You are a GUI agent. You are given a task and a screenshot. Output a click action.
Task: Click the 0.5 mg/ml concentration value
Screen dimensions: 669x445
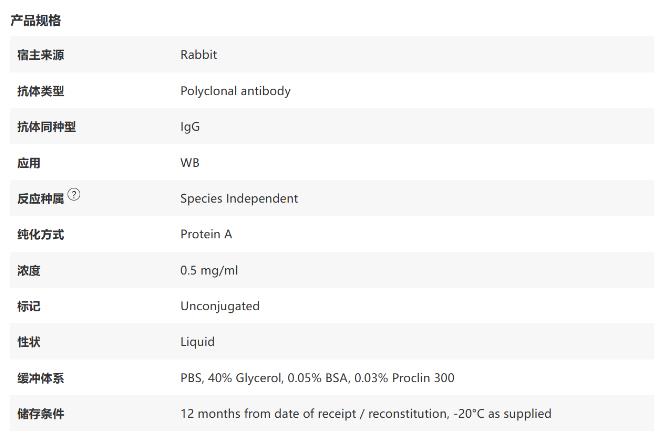[209, 270]
